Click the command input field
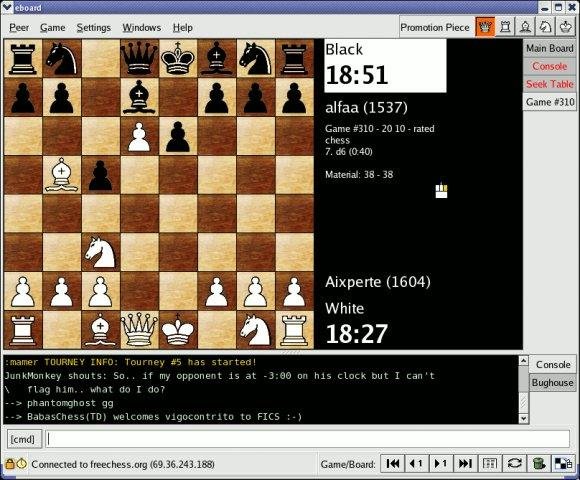The width and height of the screenshot is (580, 480). click(308, 439)
